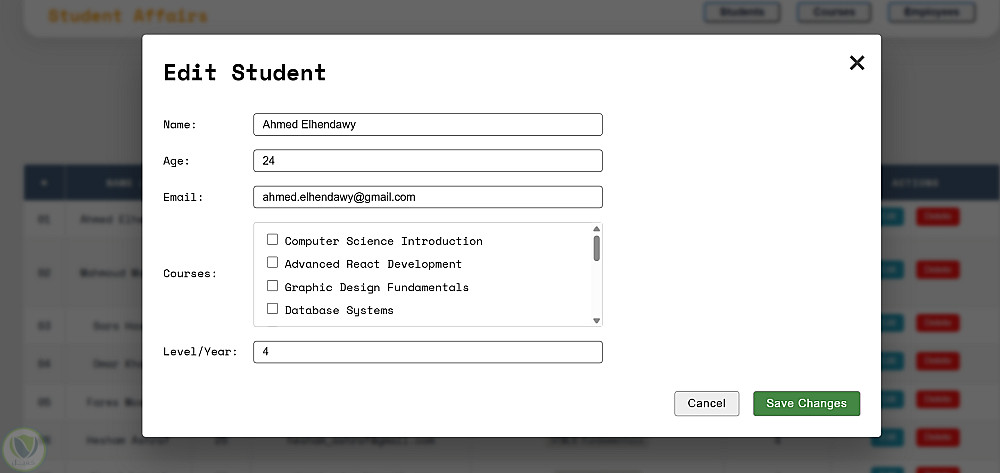Click the red Delete button in first row
1000x473 pixels.
[937, 216]
